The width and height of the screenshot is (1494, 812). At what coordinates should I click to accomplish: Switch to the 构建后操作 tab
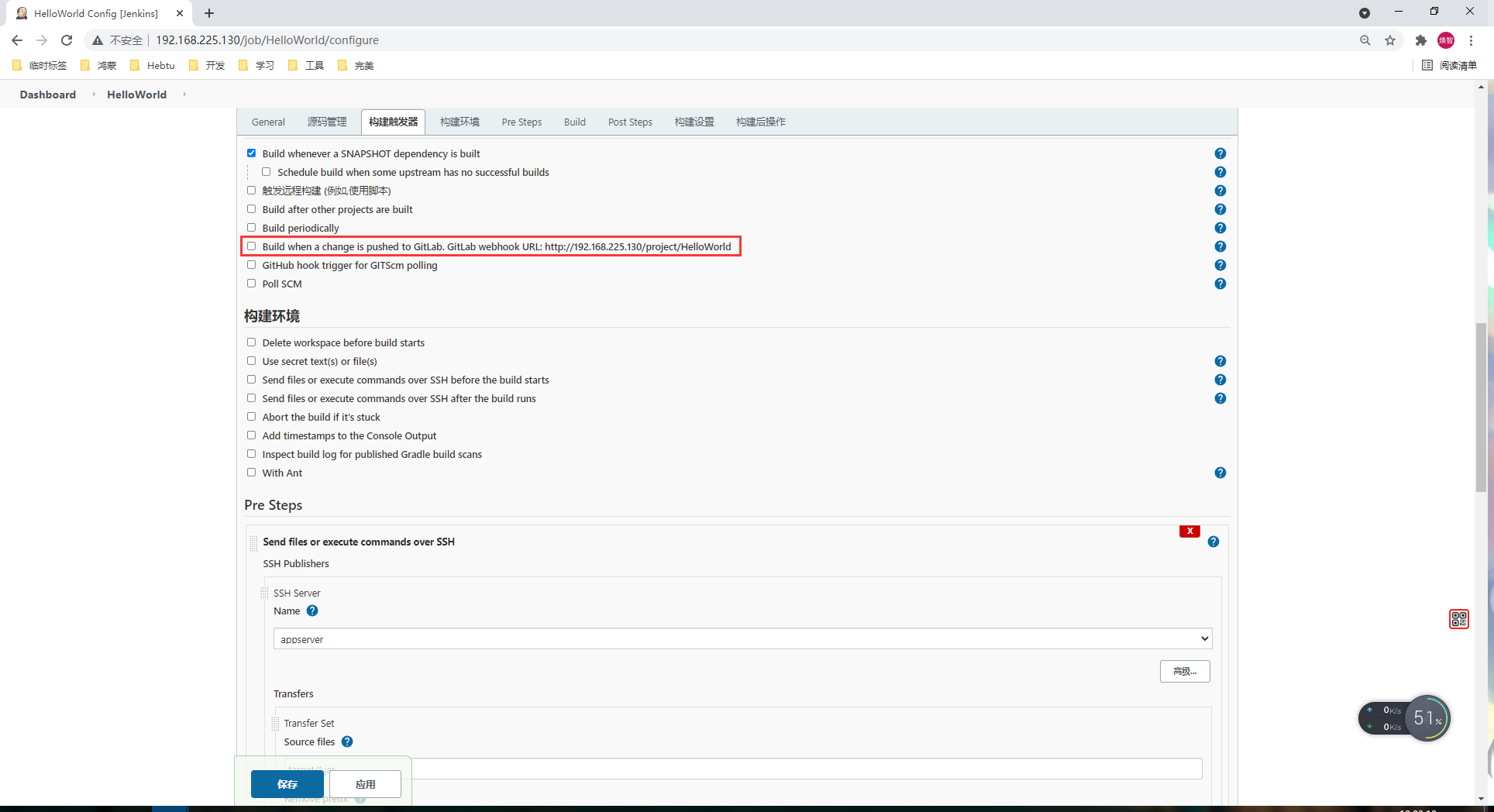click(x=761, y=122)
